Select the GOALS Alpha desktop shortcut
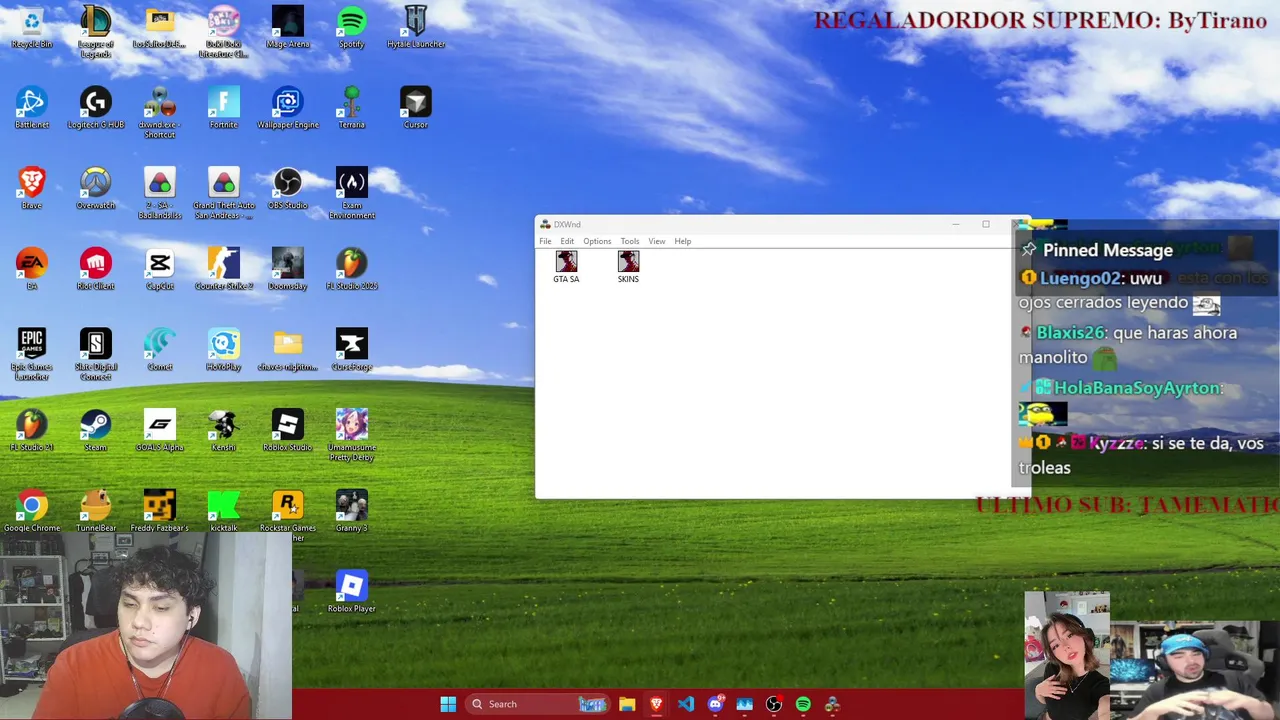Image resolution: width=1280 pixels, height=720 pixels. pos(160,430)
